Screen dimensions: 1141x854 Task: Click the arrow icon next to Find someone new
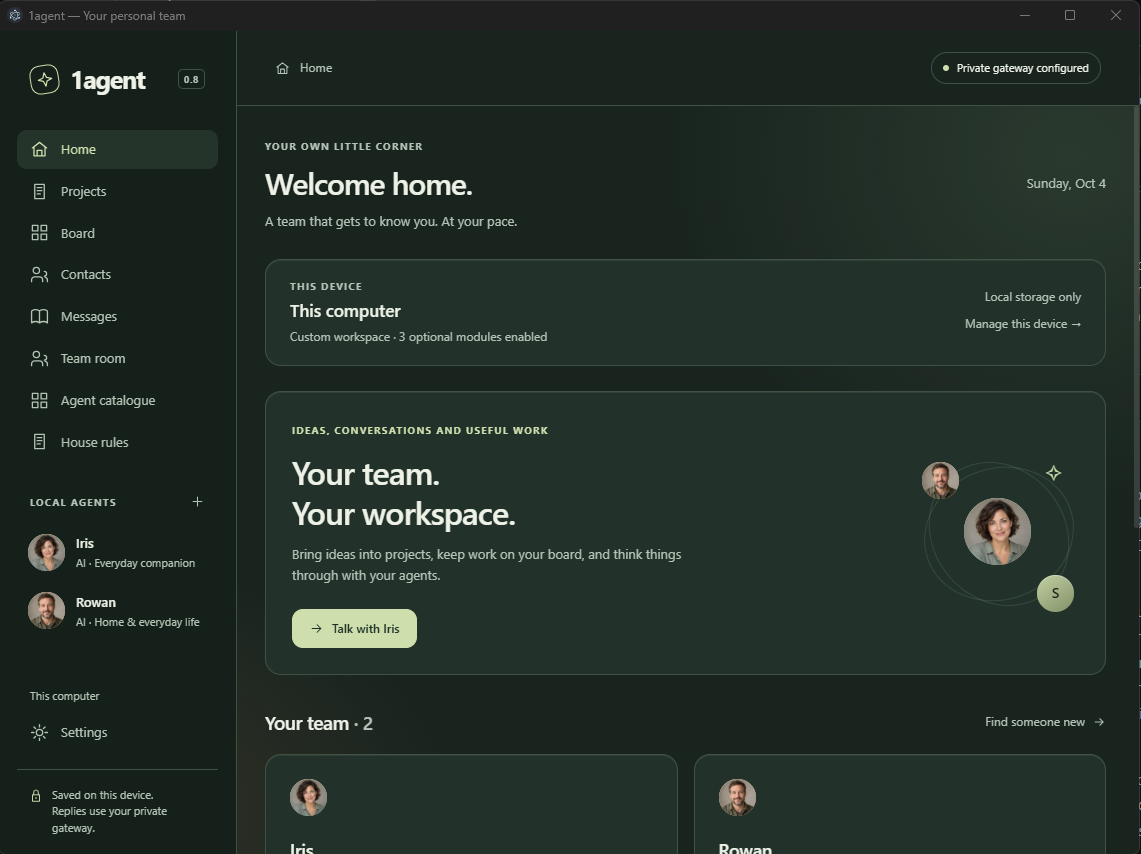click(x=1099, y=722)
